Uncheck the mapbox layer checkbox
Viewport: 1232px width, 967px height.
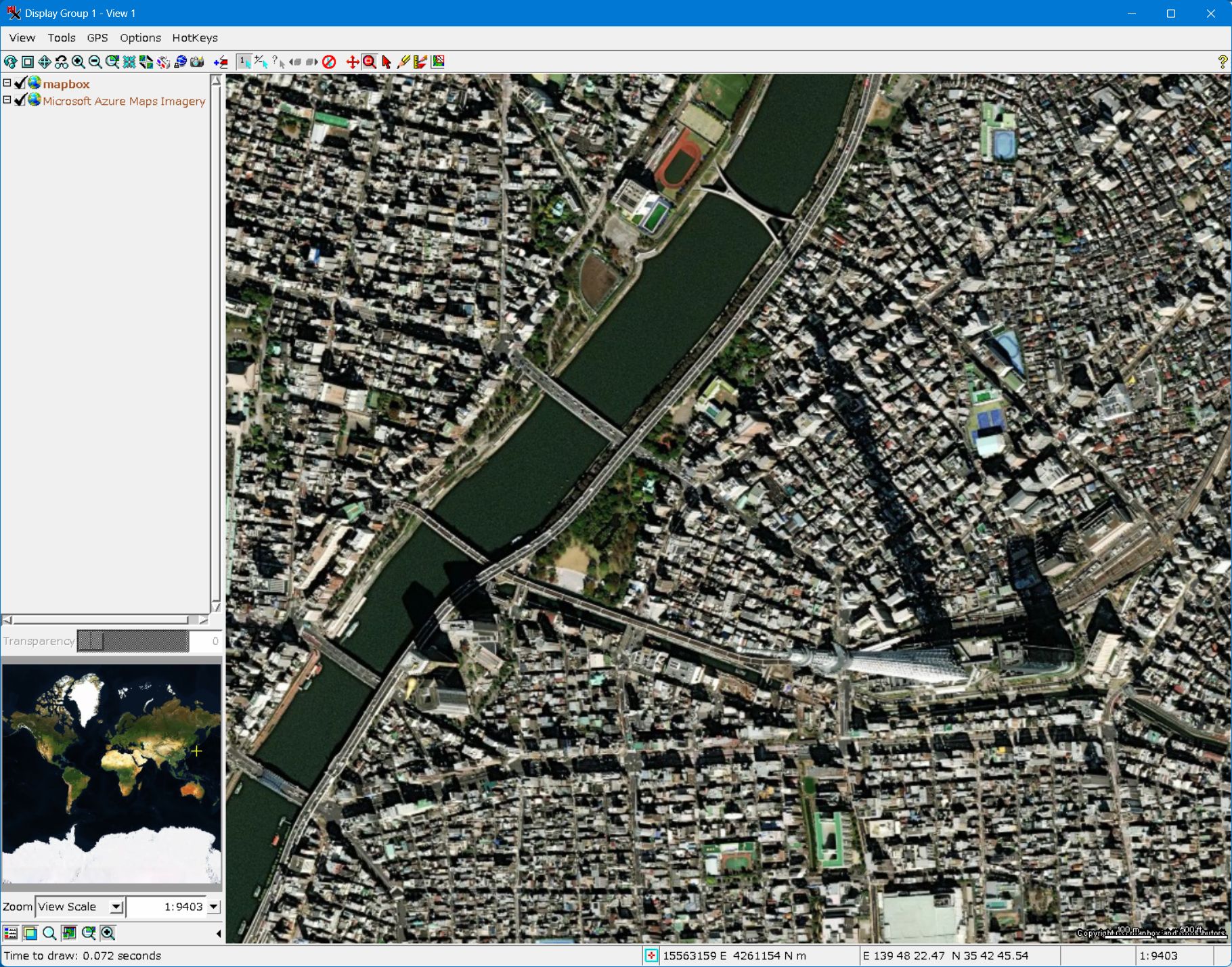coord(20,83)
